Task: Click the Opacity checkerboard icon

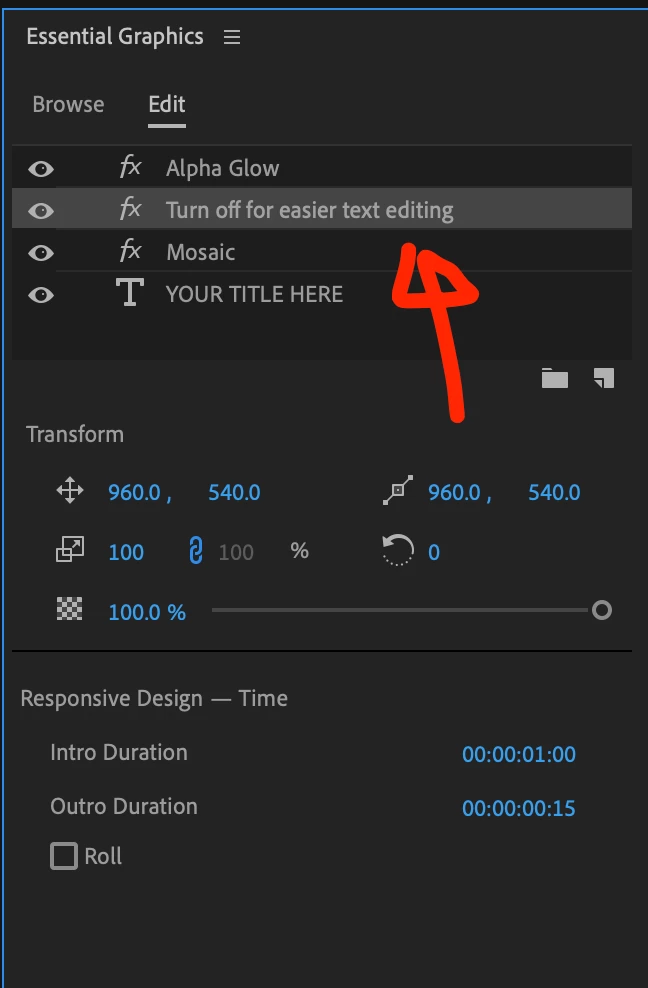Action: (x=69, y=609)
